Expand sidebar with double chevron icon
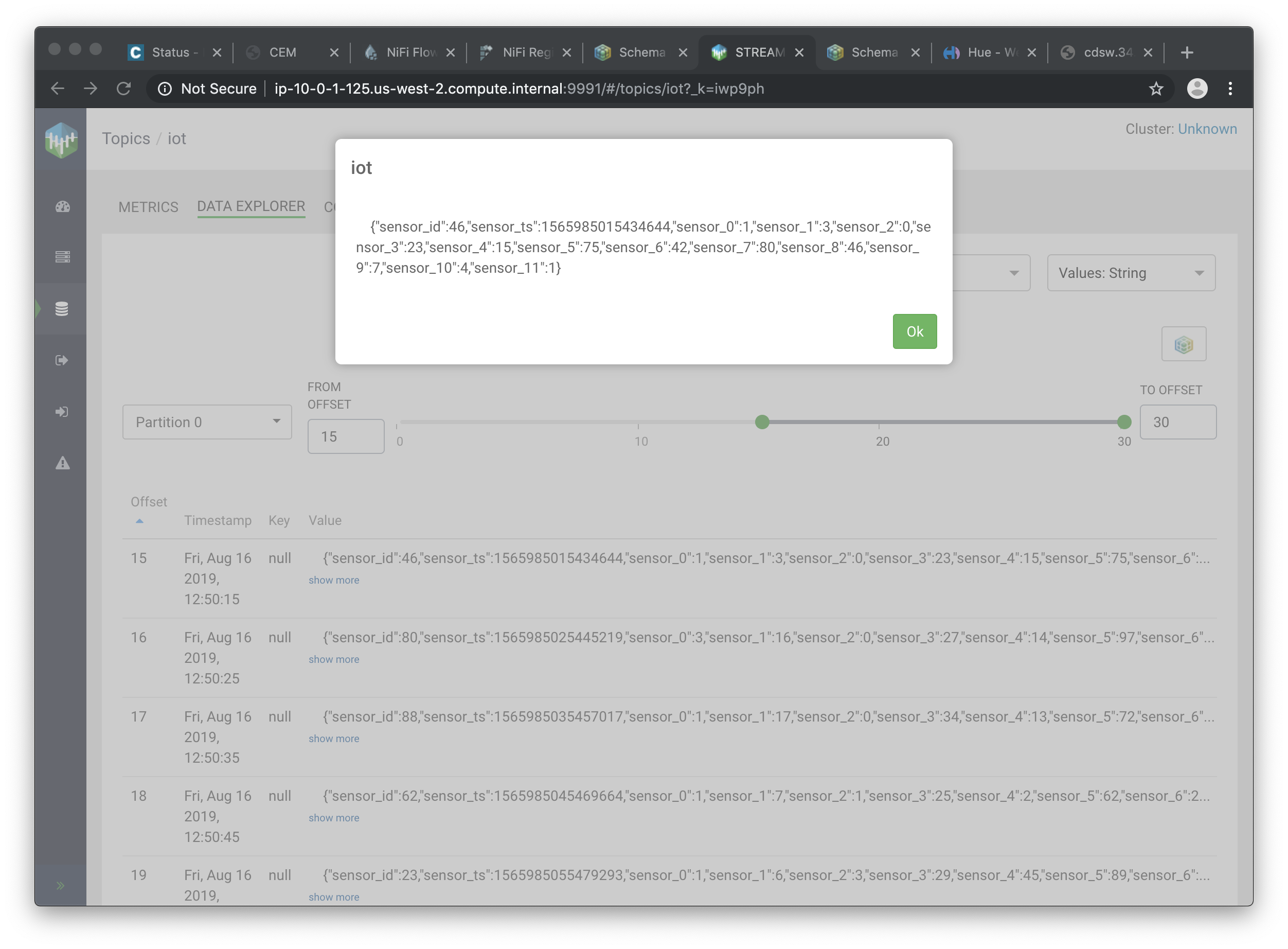Image resolution: width=1288 pixels, height=949 pixels. [x=60, y=885]
